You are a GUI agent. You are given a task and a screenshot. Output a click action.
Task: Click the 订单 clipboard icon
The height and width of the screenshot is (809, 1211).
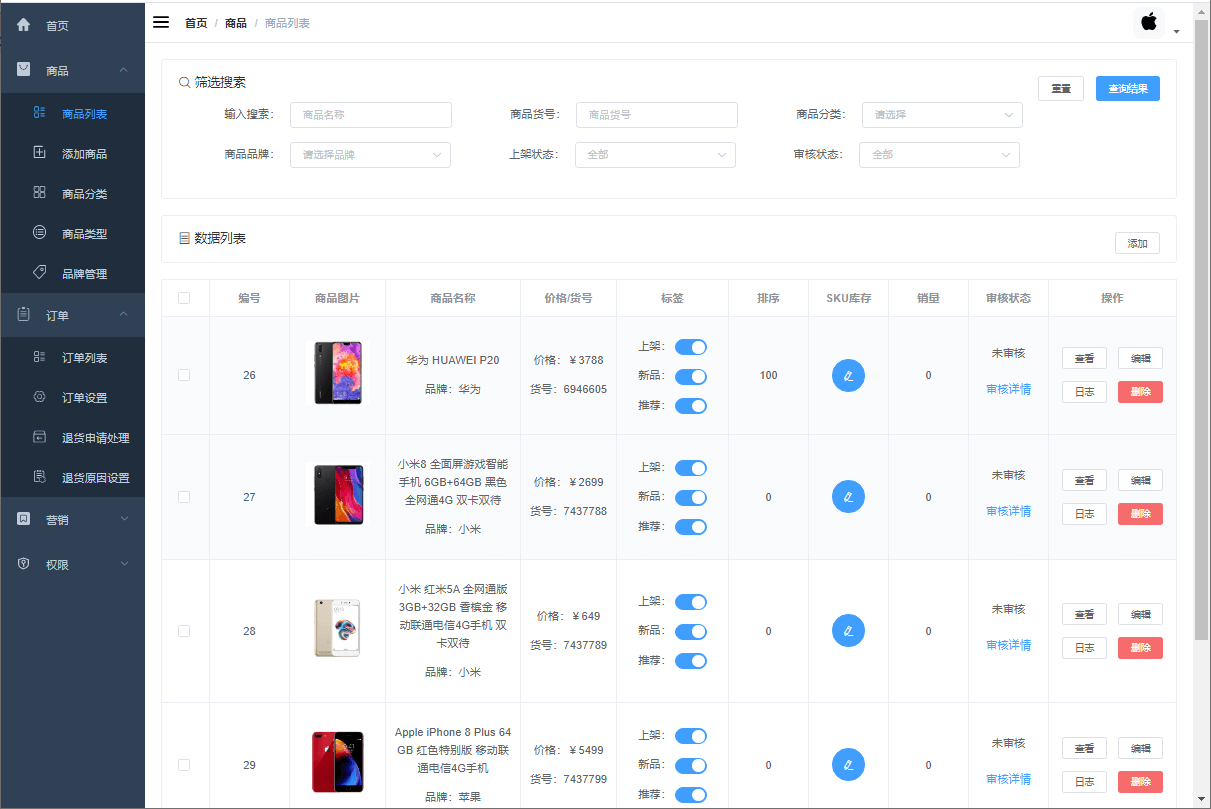pos(24,314)
